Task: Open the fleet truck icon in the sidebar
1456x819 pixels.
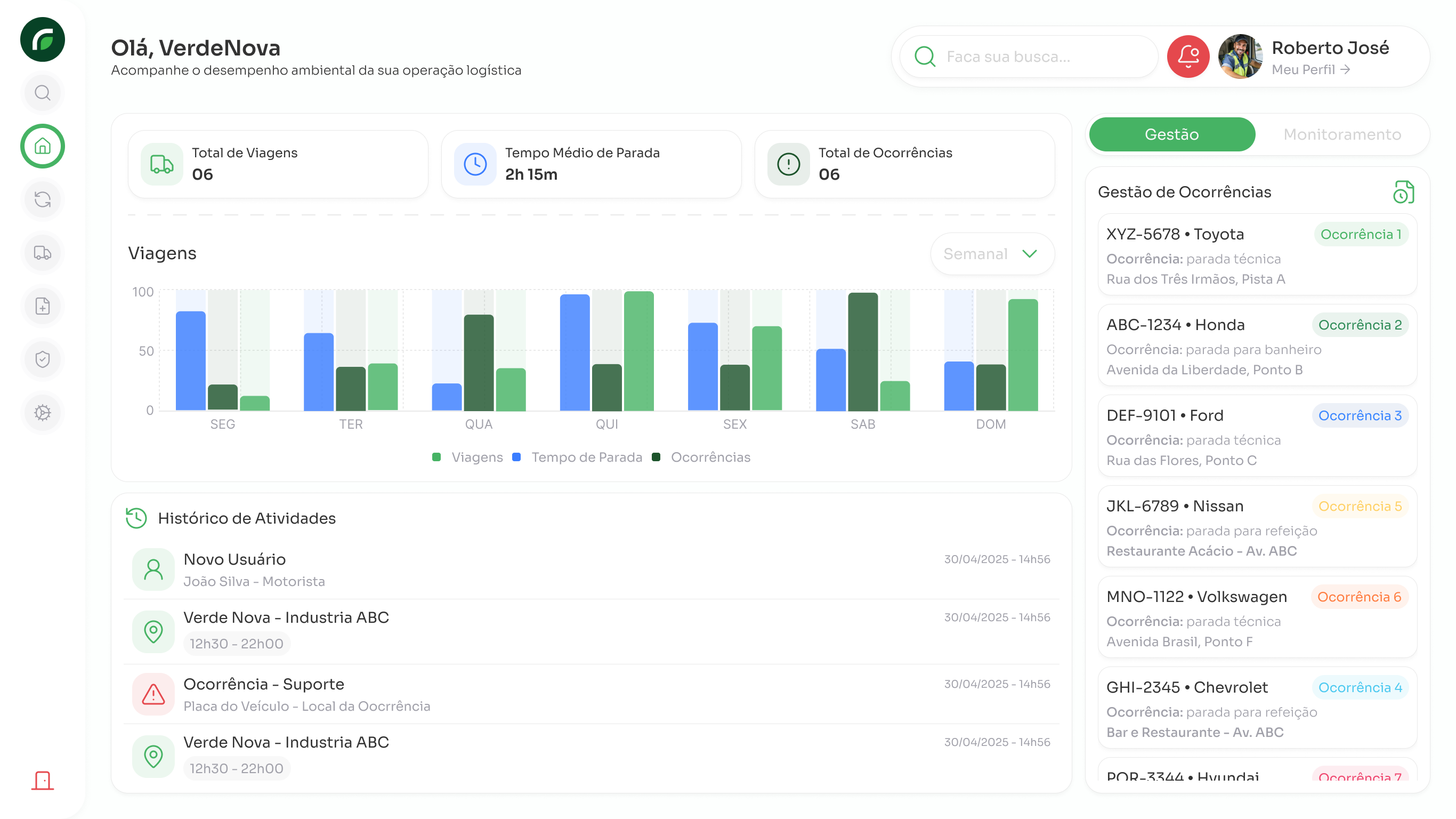Action: tap(42, 252)
